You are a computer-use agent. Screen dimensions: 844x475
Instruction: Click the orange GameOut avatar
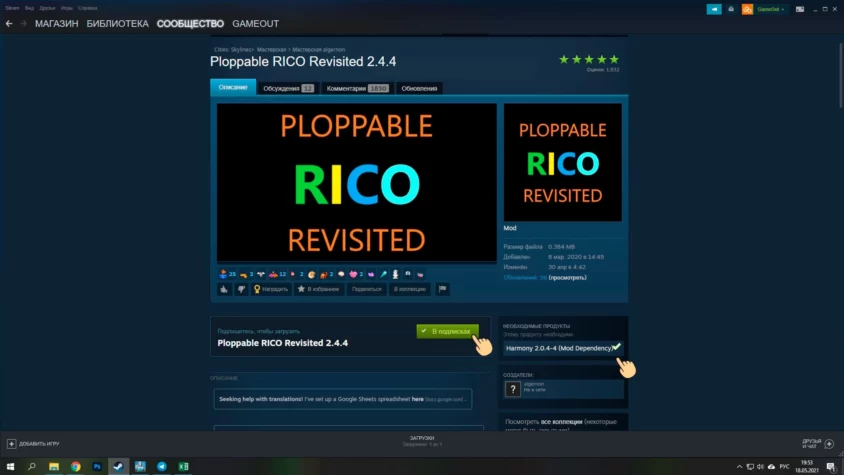click(747, 9)
